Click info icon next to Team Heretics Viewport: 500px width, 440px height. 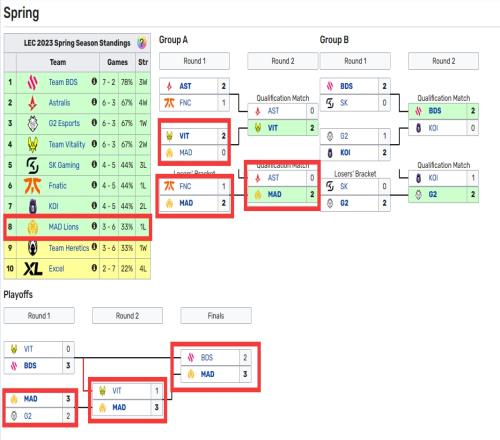click(94, 247)
